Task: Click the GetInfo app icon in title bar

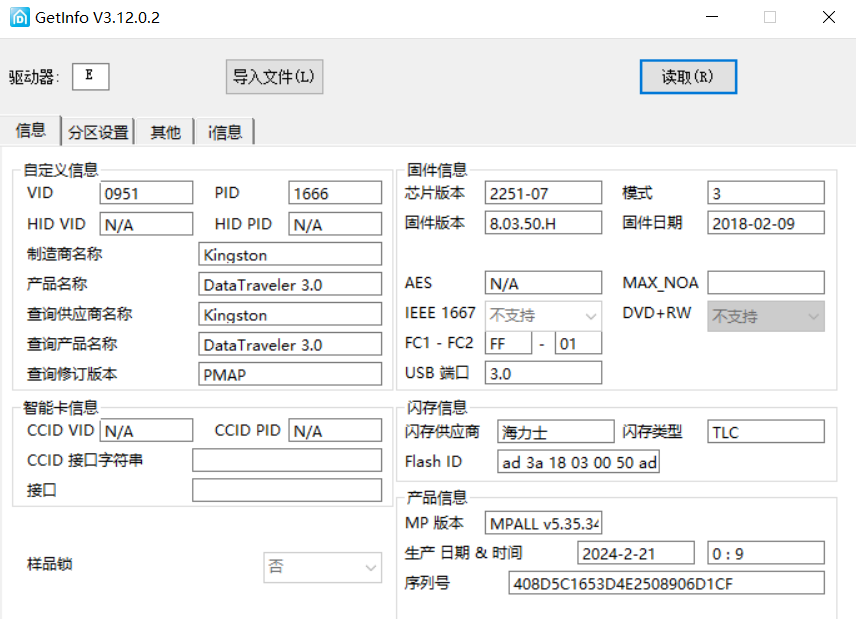Action: click(20, 17)
